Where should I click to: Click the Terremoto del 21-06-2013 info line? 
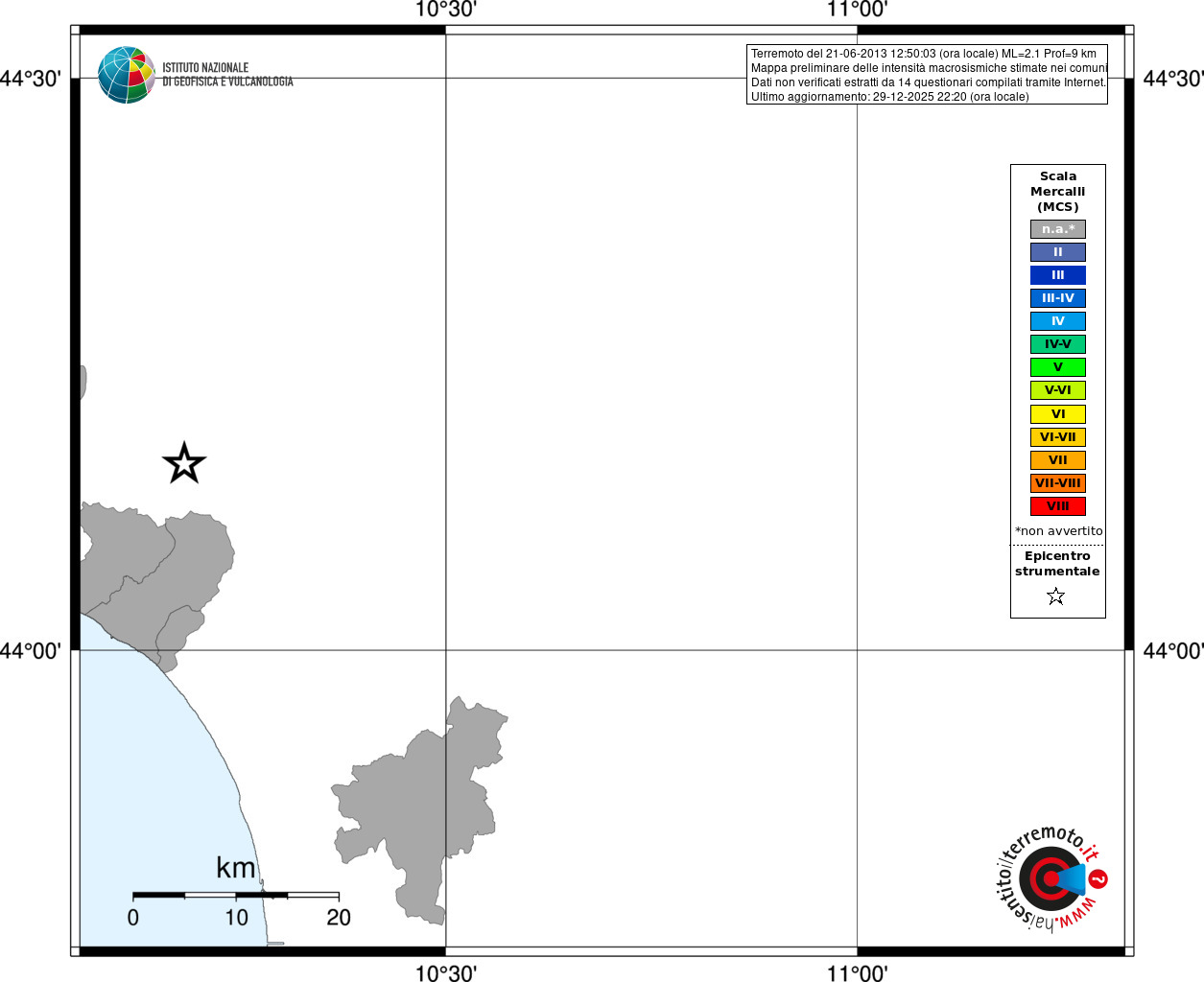[x=924, y=54]
